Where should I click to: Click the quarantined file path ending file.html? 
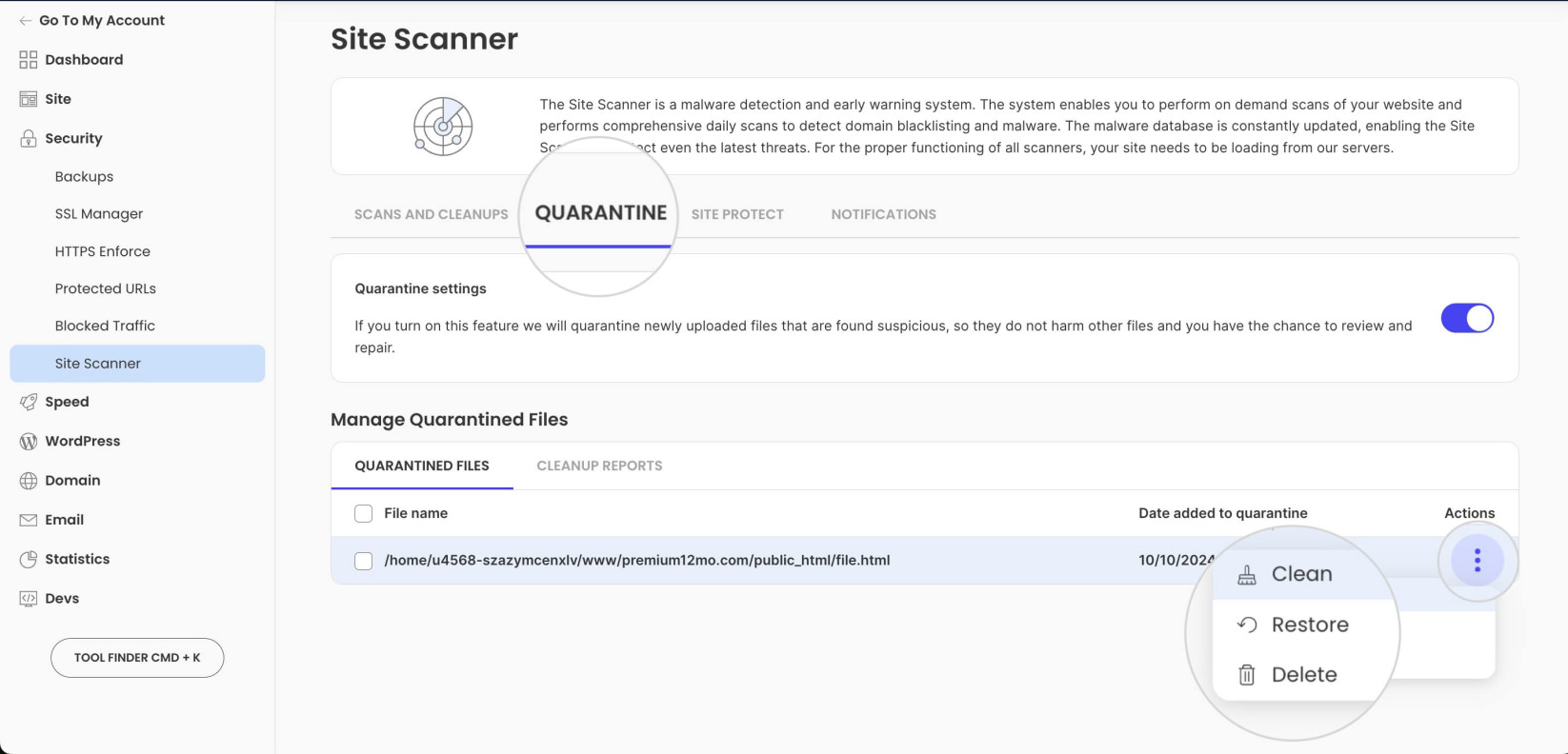point(637,561)
